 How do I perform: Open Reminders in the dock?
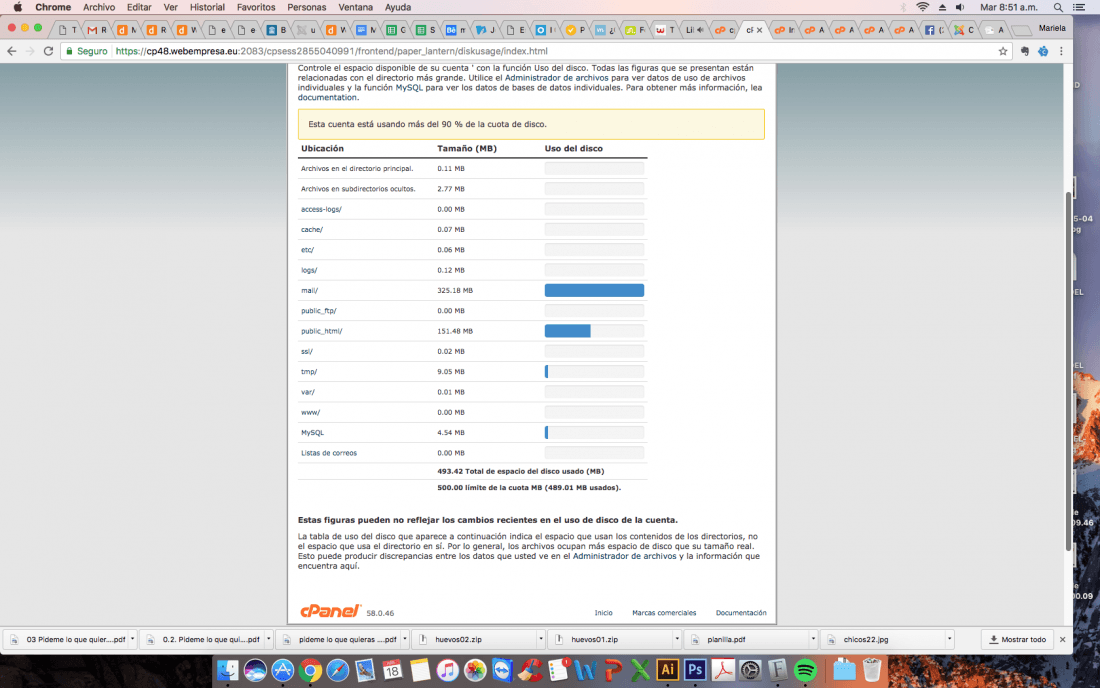[558, 670]
